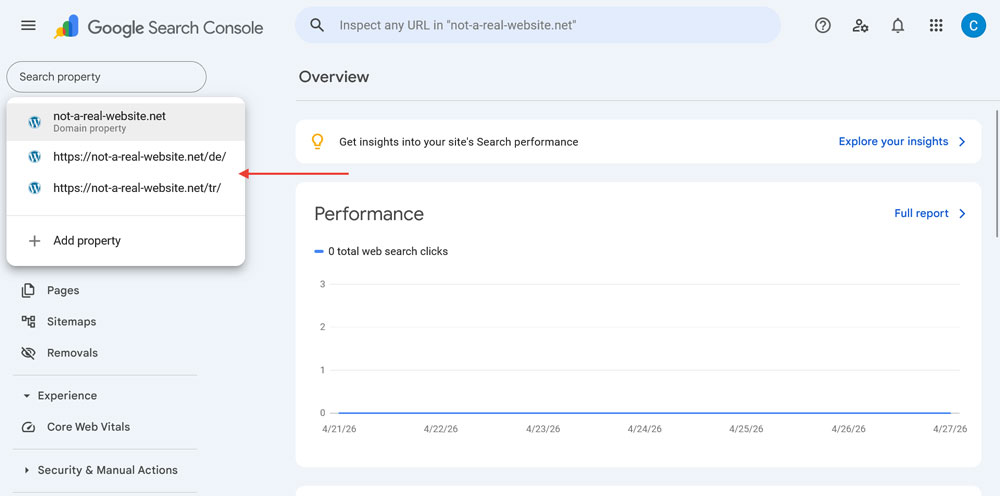
Task: Click the 4/24/26 axis date label
Action: coord(645,429)
